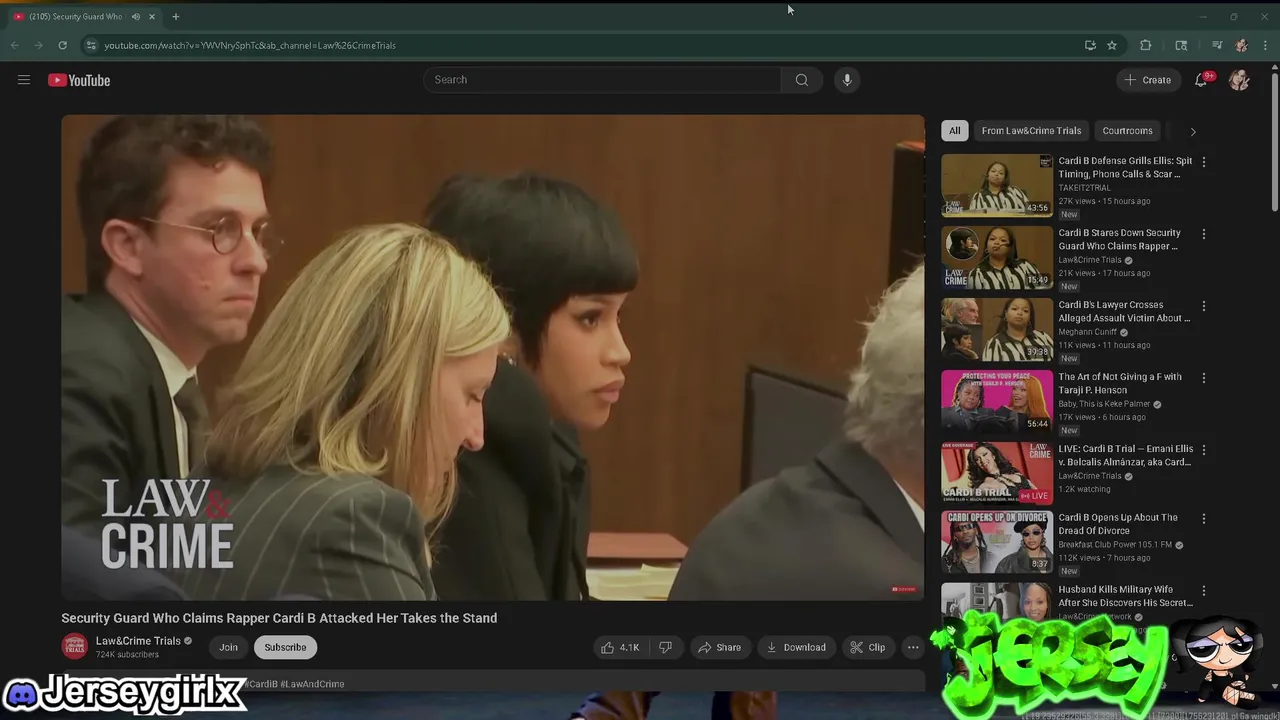
Task: Close the Security Guard YouTube tab
Action: pos(152,16)
